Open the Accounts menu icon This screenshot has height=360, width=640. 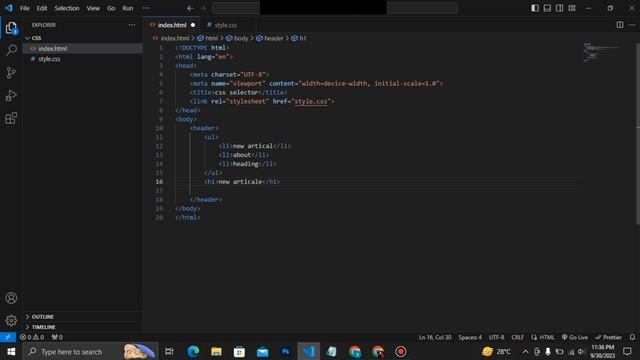click(x=11, y=298)
